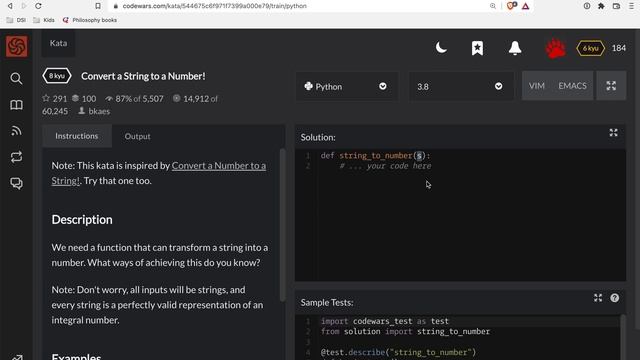The image size is (640, 360).
Task: Click the instructions panel scrollbar
Action: (x=282, y=225)
